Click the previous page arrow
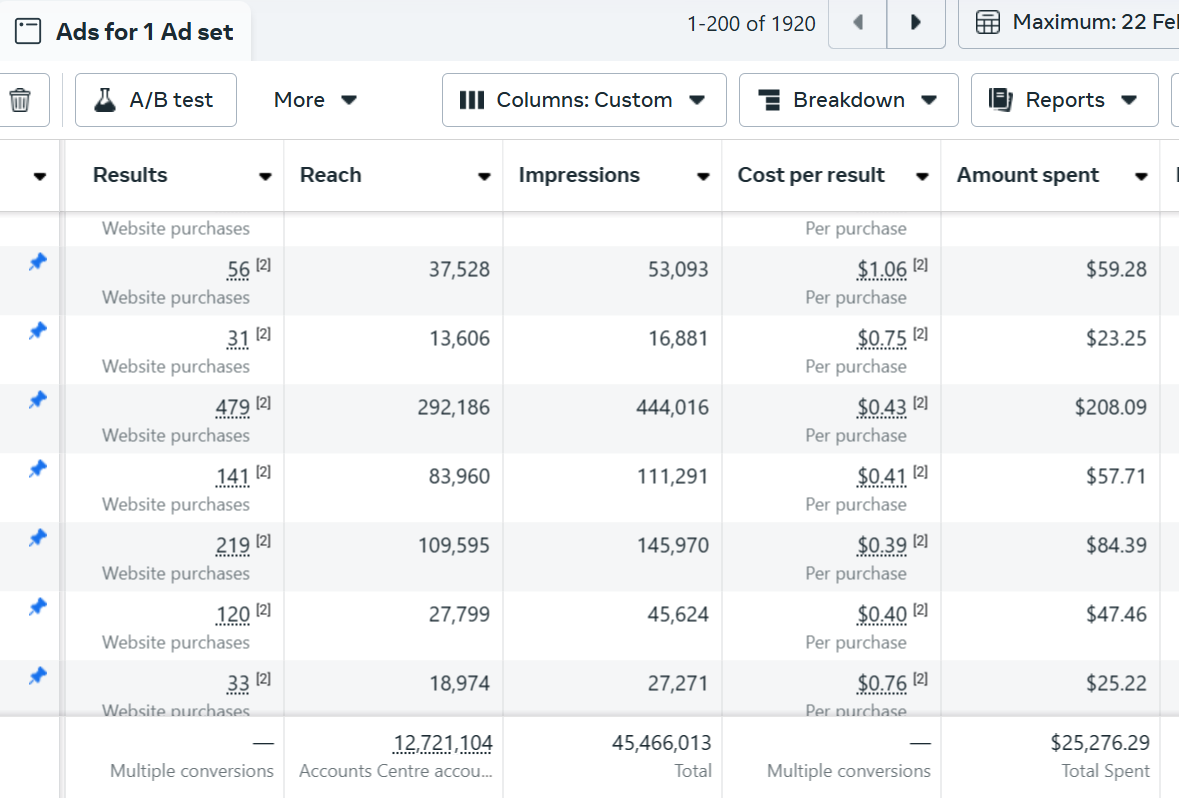This screenshot has height=798, width=1179. [x=857, y=21]
